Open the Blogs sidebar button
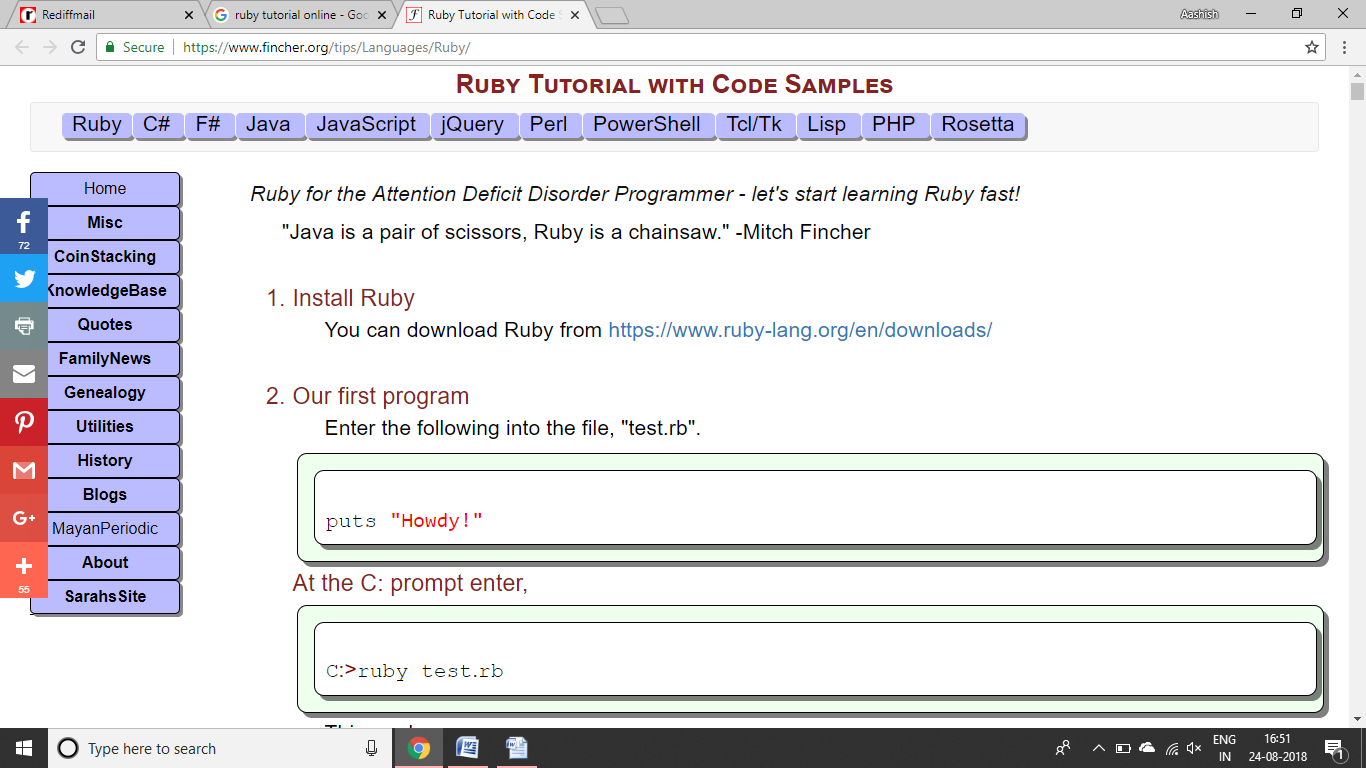 click(105, 494)
